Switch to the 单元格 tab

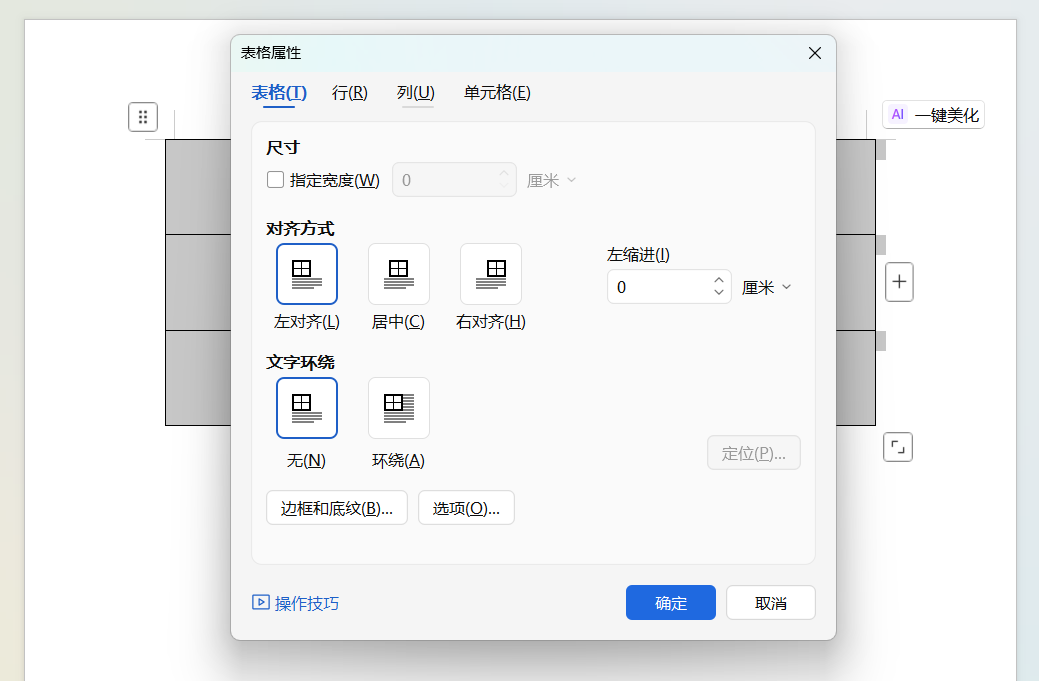click(x=496, y=92)
